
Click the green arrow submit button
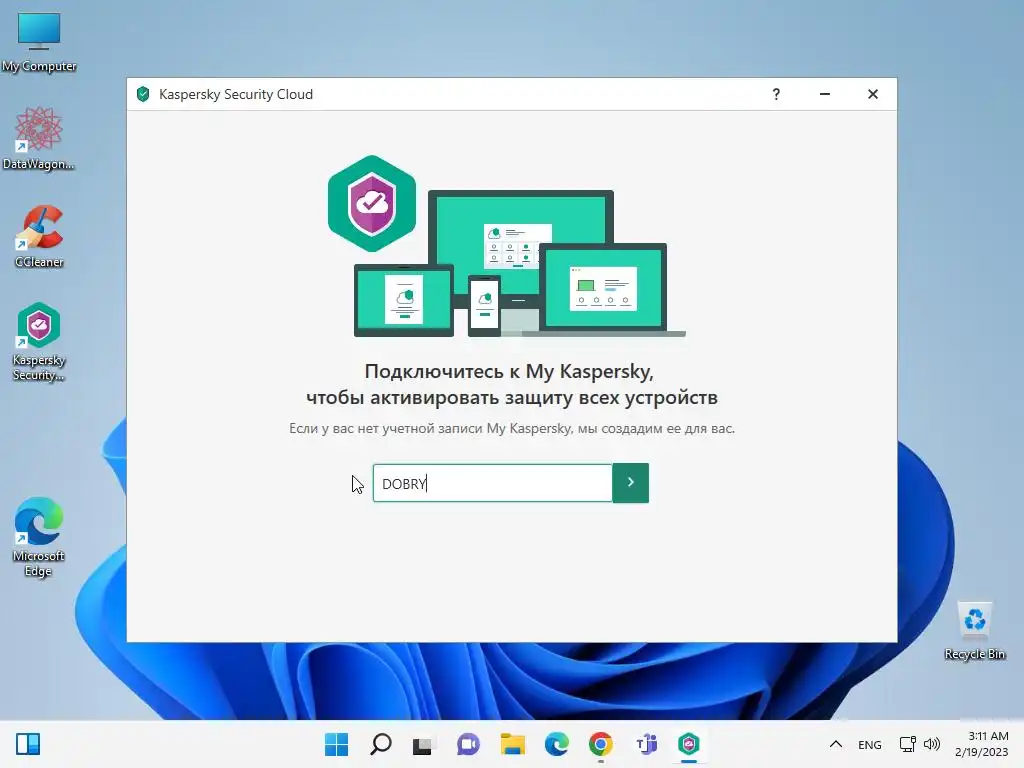click(630, 483)
